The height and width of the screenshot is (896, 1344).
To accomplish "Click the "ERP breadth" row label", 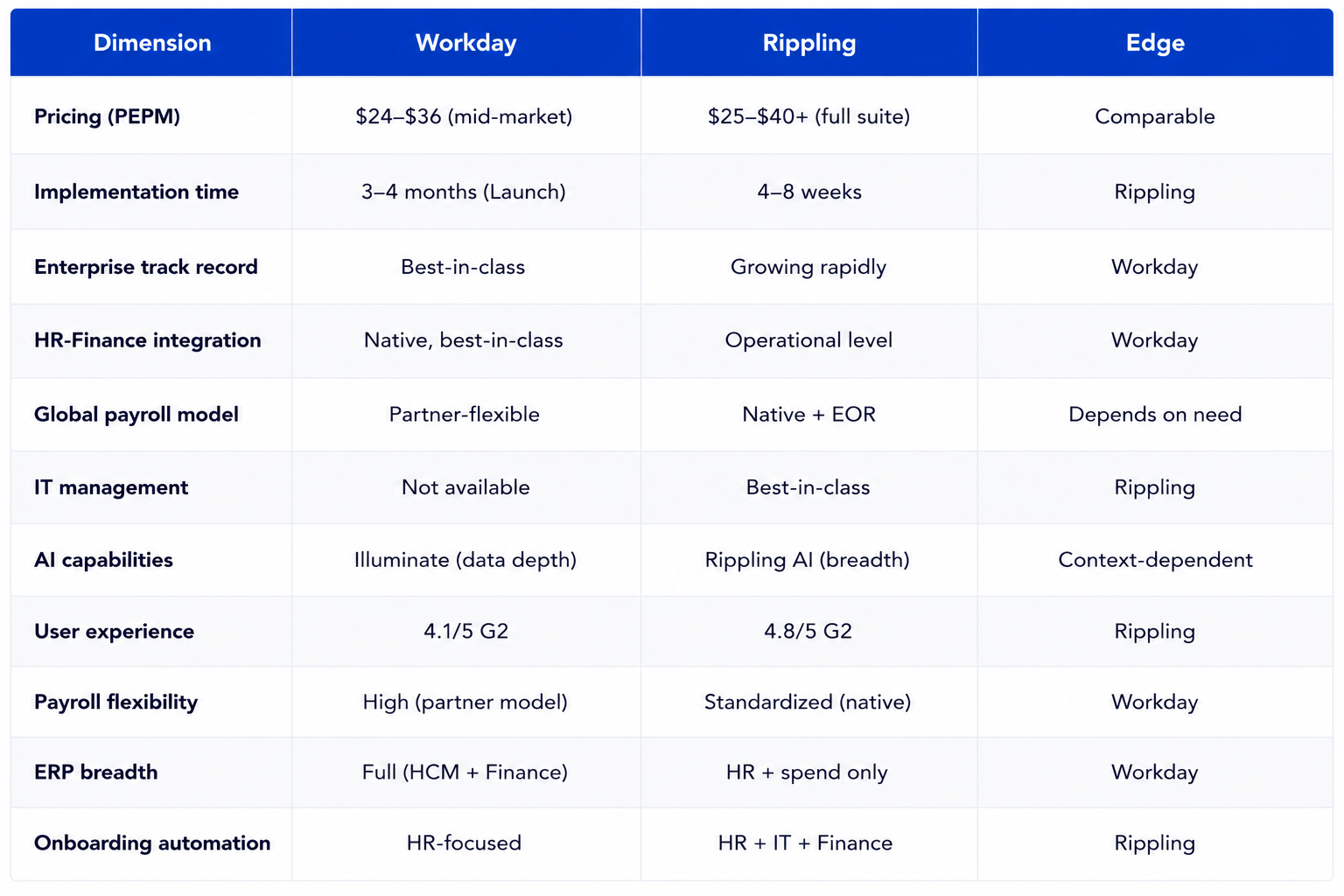I will (96, 772).
